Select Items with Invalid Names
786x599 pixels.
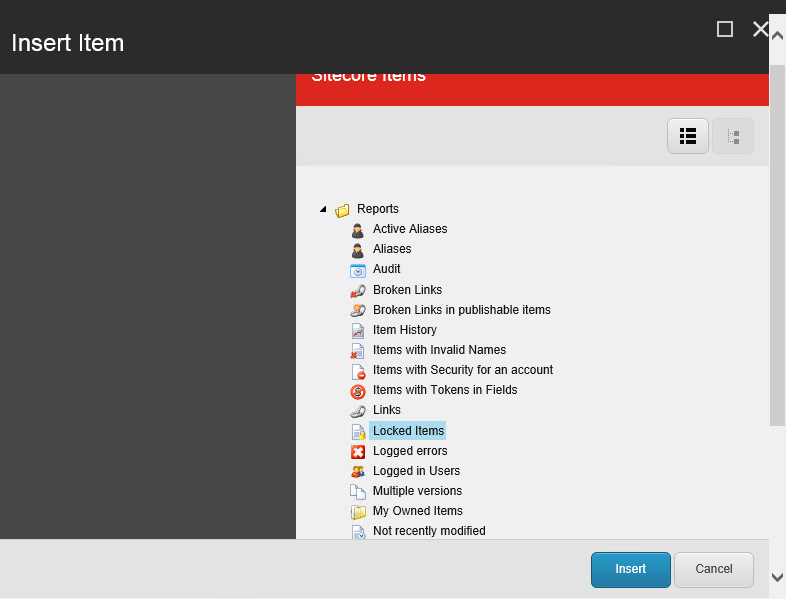(x=439, y=350)
